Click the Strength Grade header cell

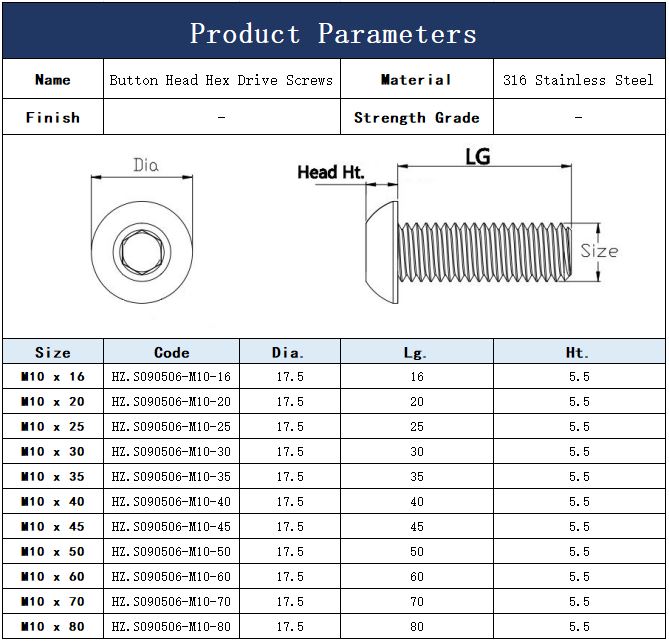[416, 118]
